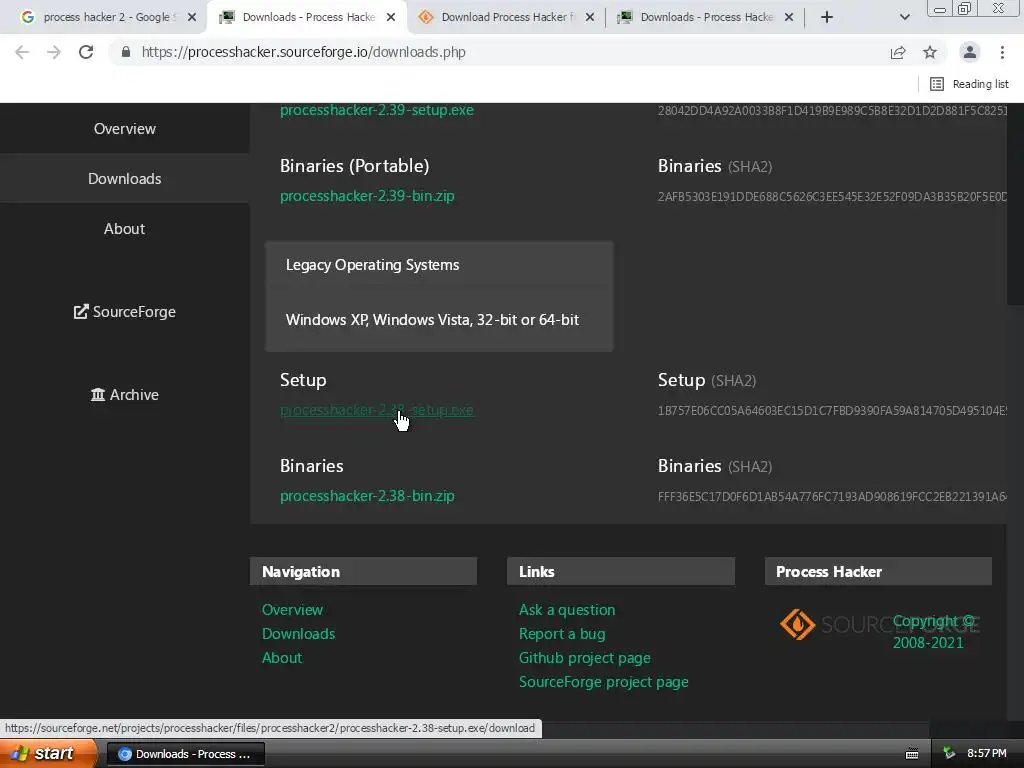Image resolution: width=1024 pixels, height=768 pixels.
Task: Reload the page with refresh icon
Action: (x=86, y=52)
